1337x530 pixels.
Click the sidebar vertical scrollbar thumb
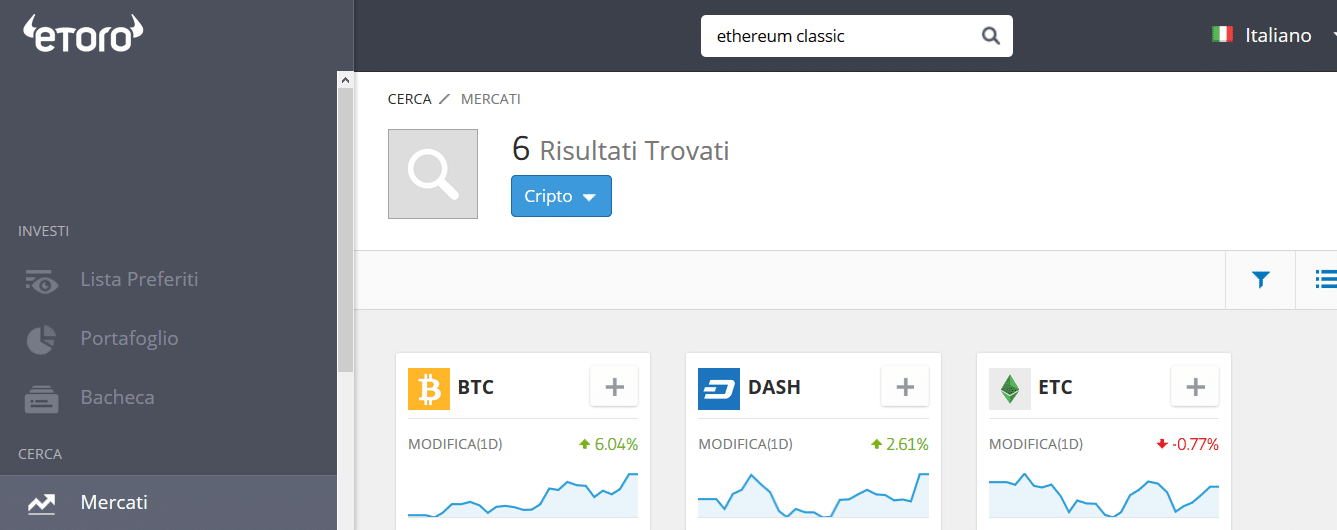(346, 230)
